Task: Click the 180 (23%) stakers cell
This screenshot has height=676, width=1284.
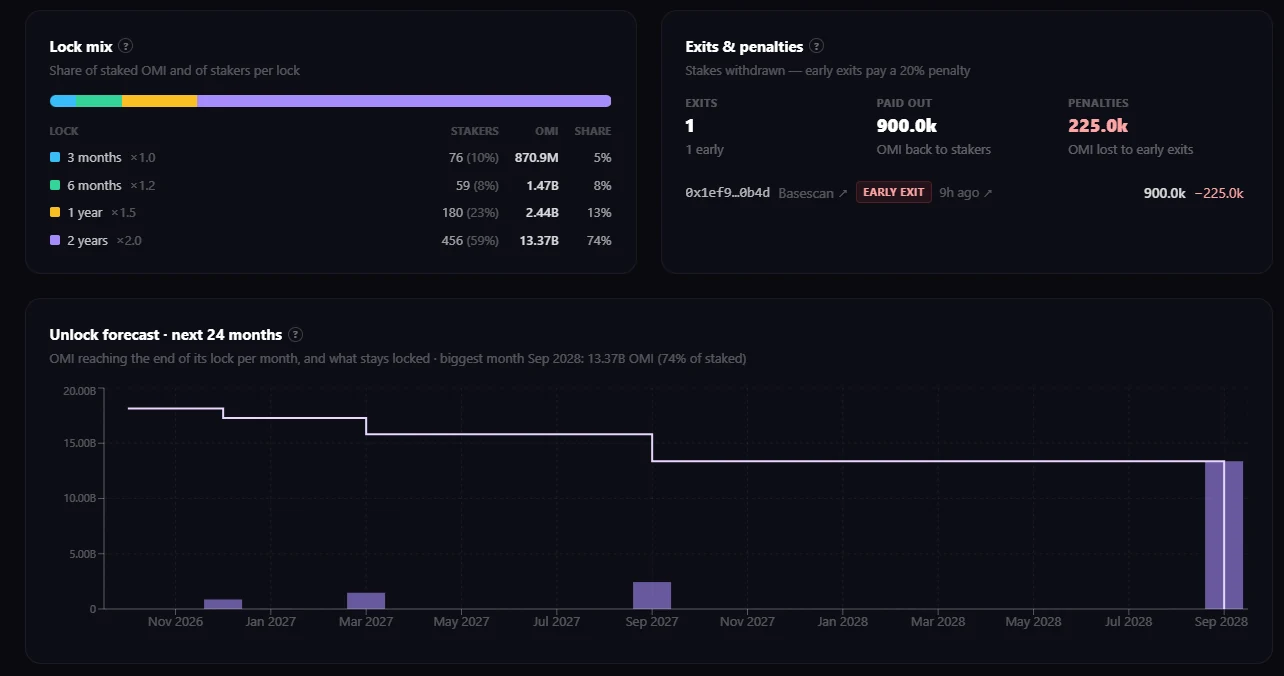Action: click(471, 213)
